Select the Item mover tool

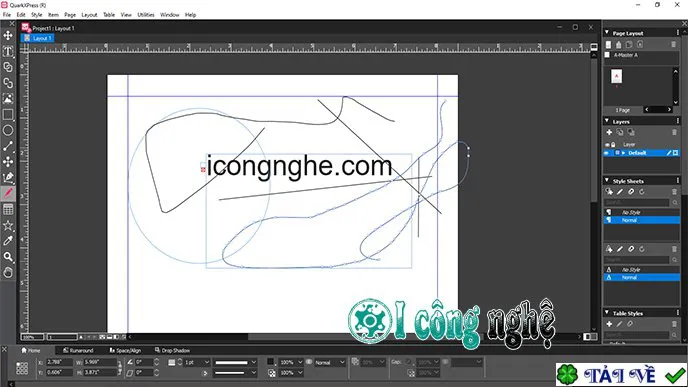point(8,36)
